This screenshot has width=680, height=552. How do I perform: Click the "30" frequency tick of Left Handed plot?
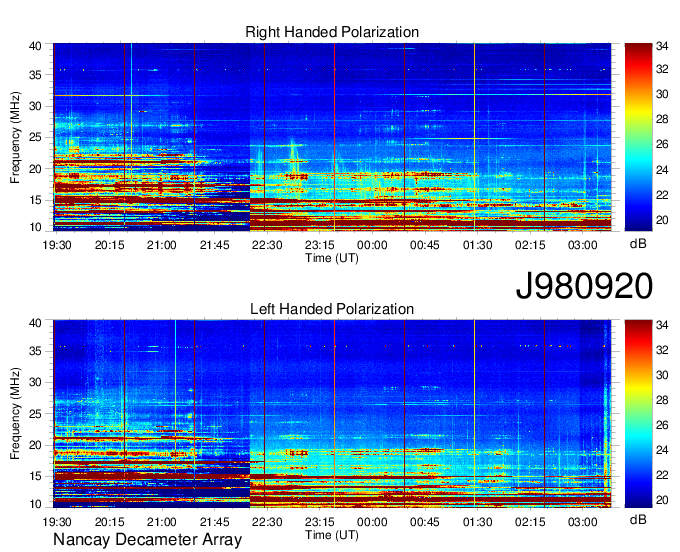pos(35,382)
